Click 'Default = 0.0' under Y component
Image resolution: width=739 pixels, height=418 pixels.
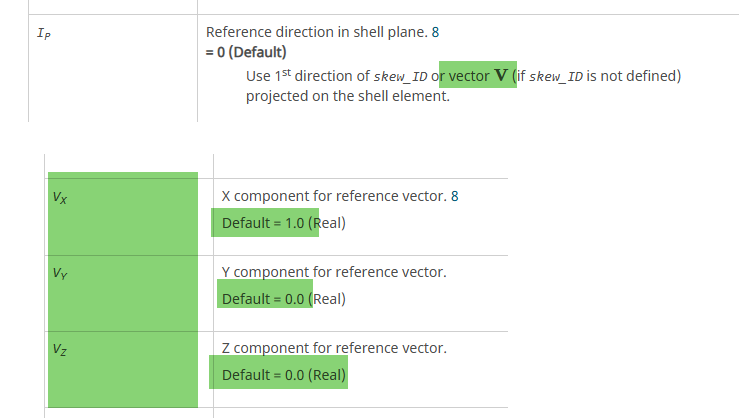(263, 298)
